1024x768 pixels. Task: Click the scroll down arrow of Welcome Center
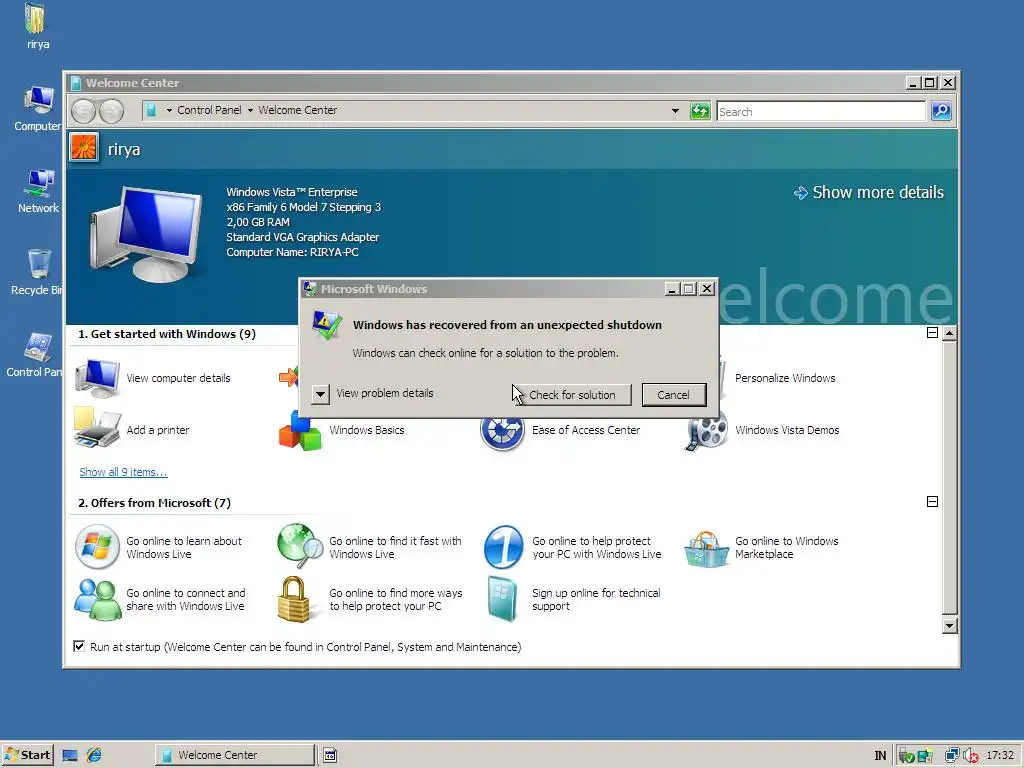tap(950, 626)
